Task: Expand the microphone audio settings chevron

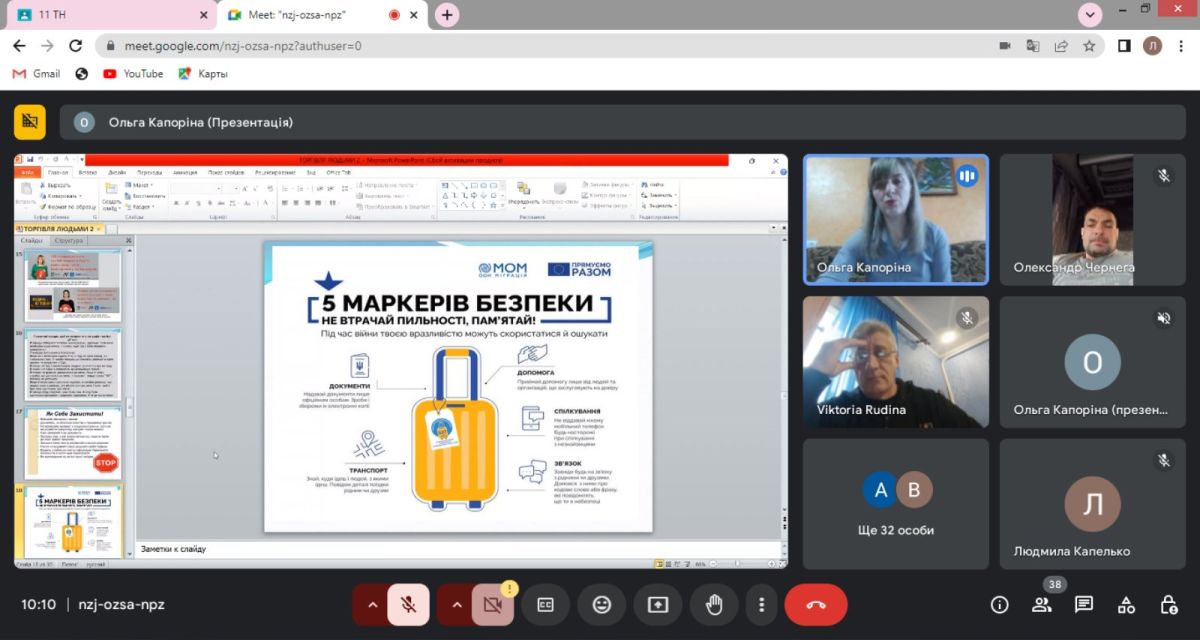Action: point(372,605)
